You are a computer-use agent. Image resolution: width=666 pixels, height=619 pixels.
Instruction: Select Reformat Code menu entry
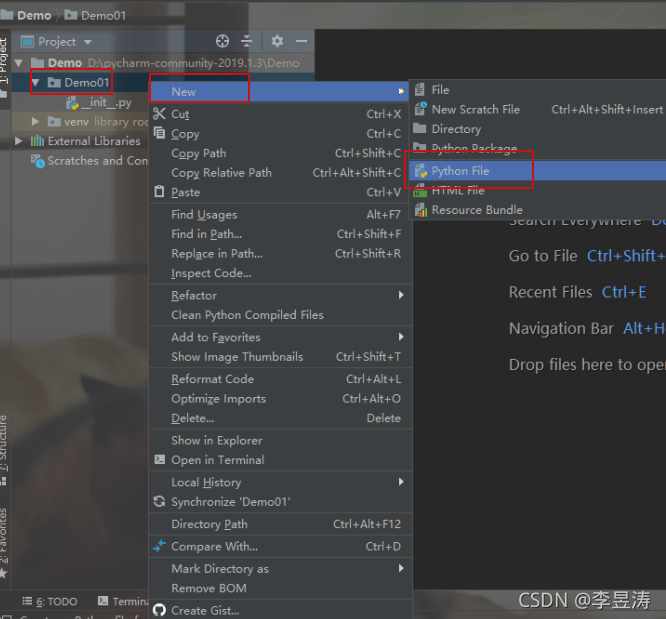point(281,379)
